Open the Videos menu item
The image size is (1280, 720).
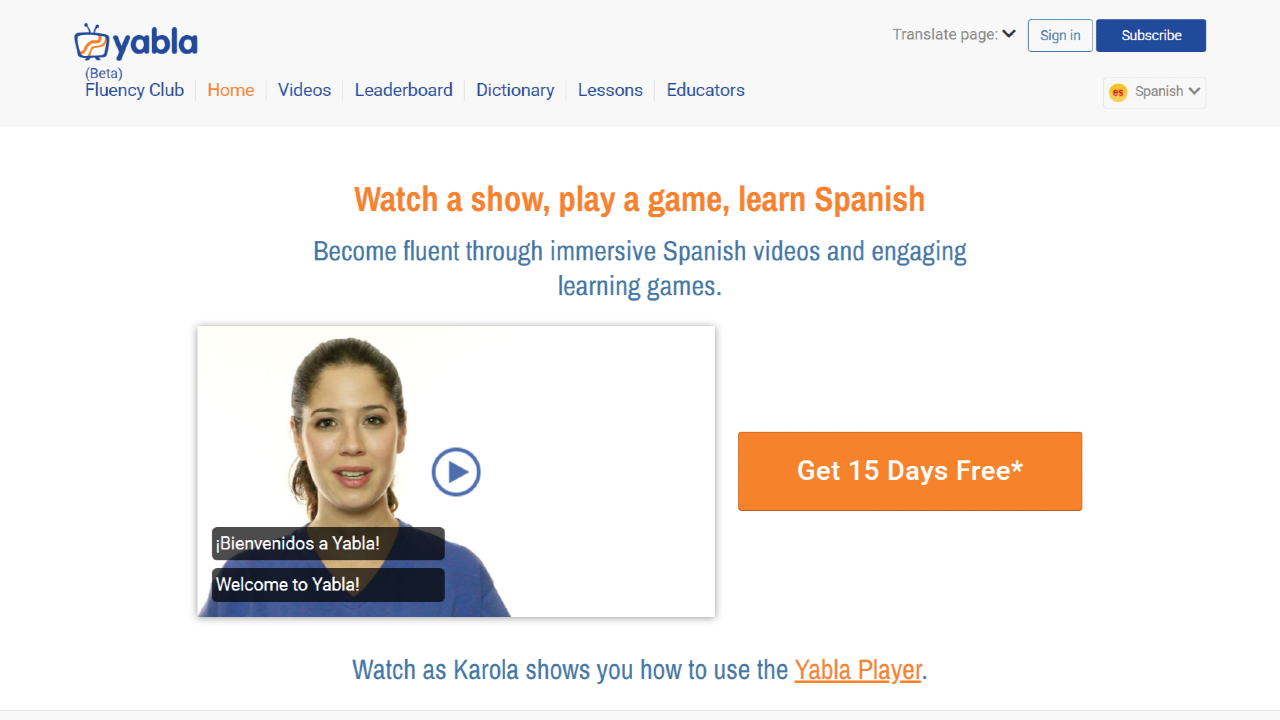(304, 90)
